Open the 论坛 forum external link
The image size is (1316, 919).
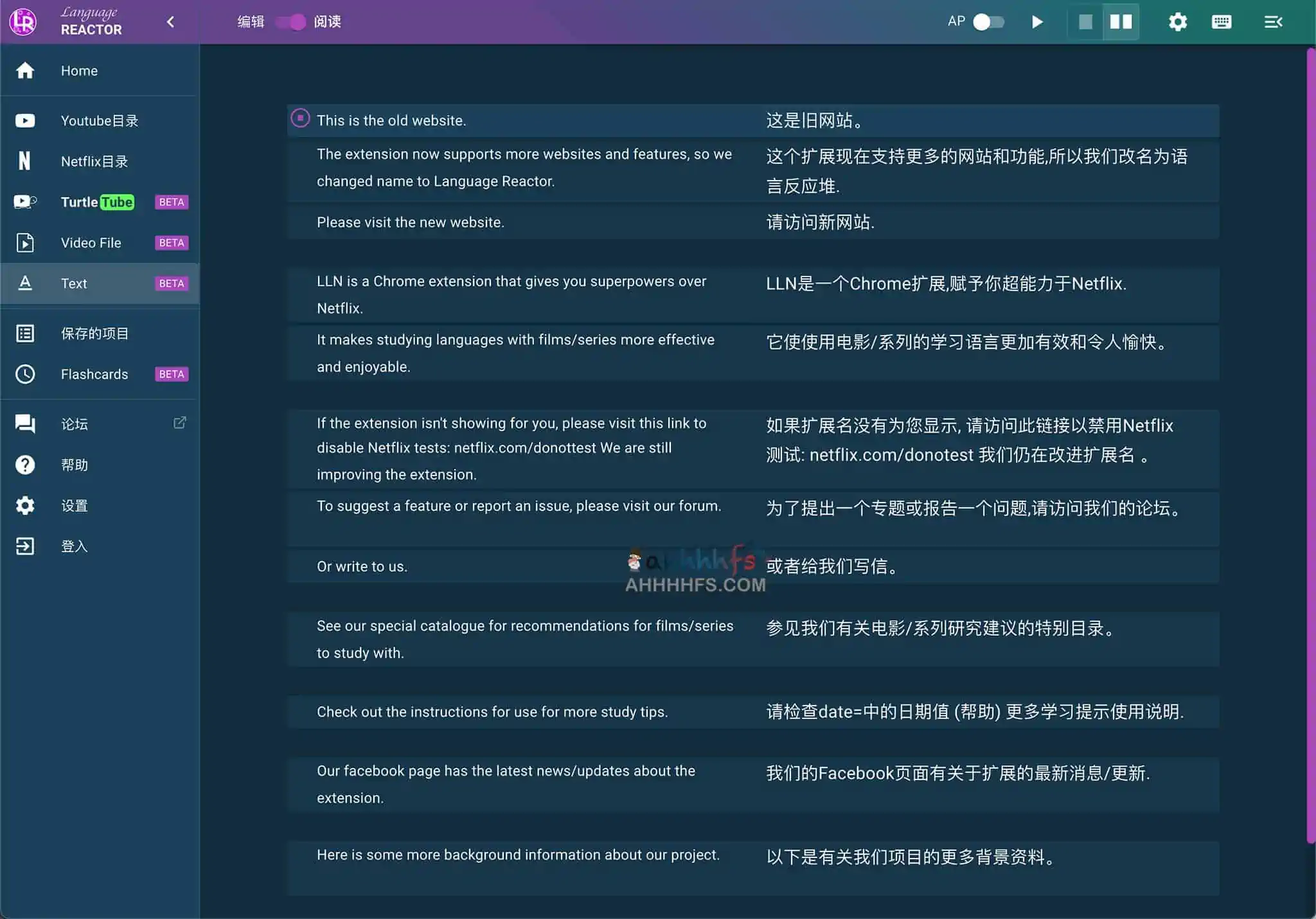tap(73, 424)
